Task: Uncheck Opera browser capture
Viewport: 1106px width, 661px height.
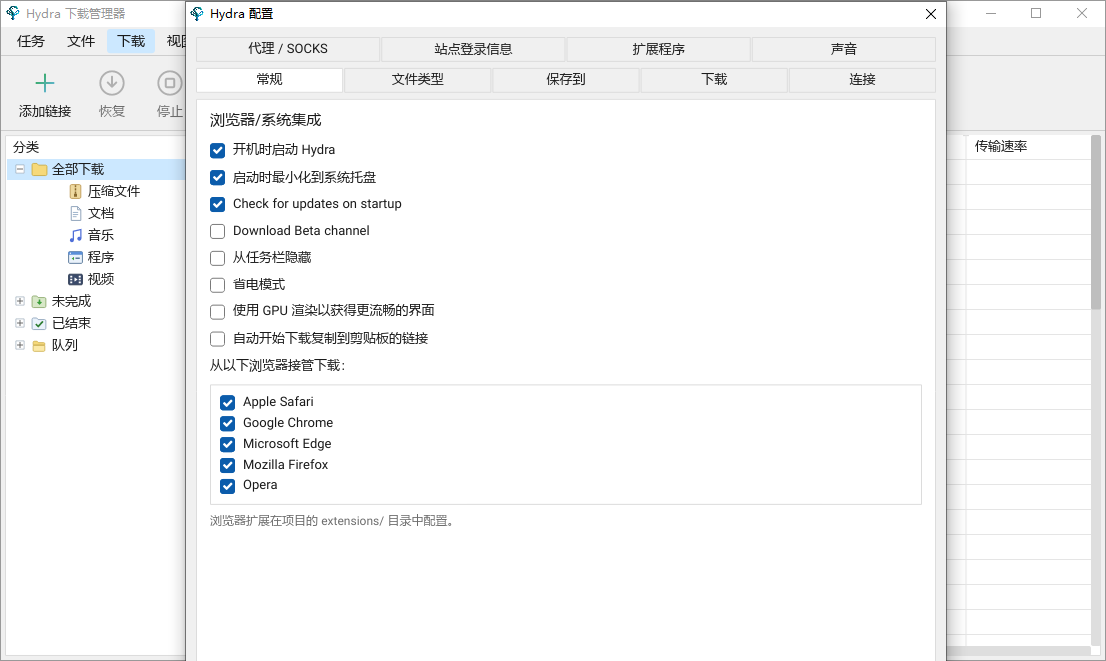Action: [227, 486]
